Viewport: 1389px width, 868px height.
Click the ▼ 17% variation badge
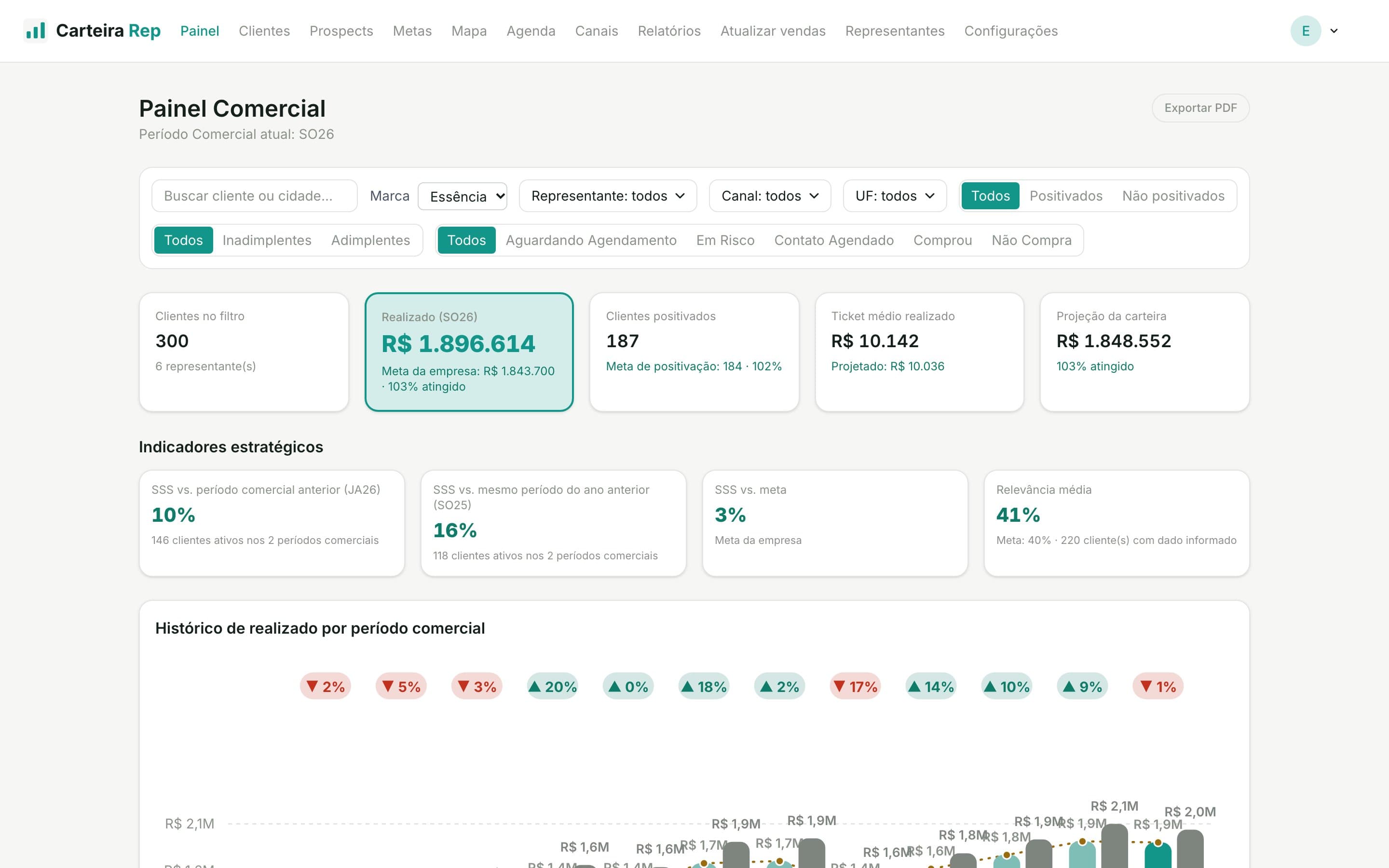point(855,686)
